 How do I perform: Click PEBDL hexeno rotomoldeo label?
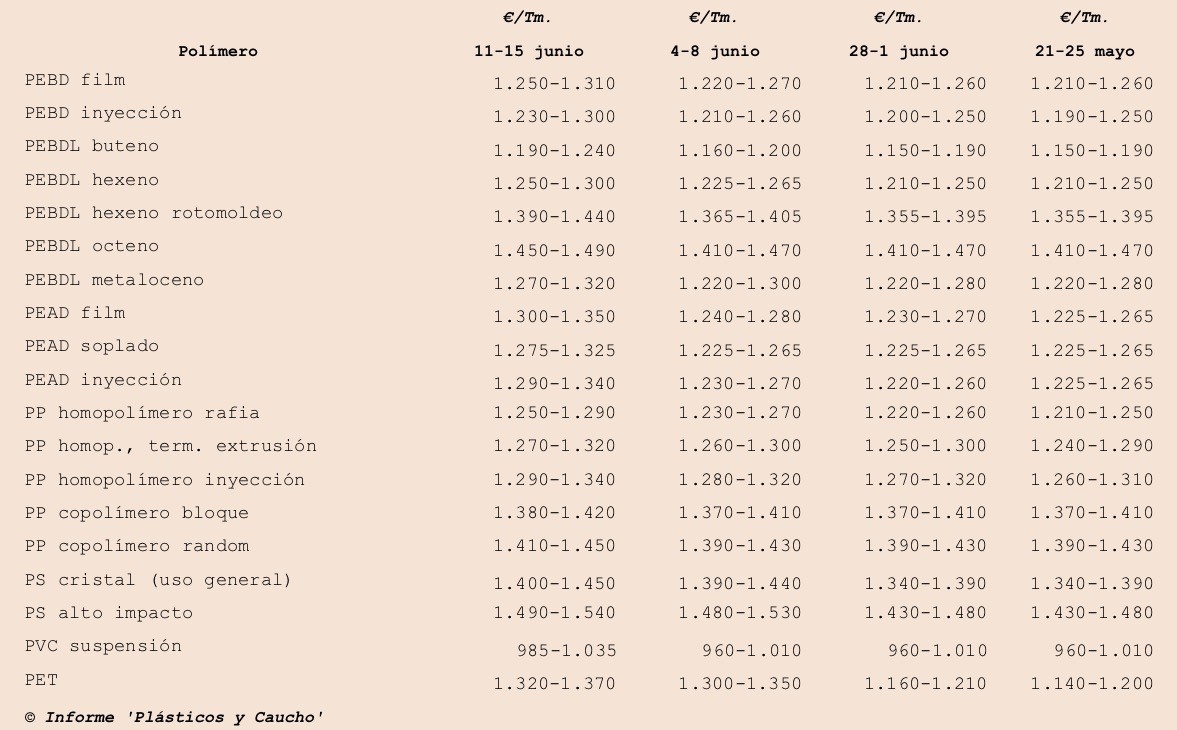coord(154,212)
